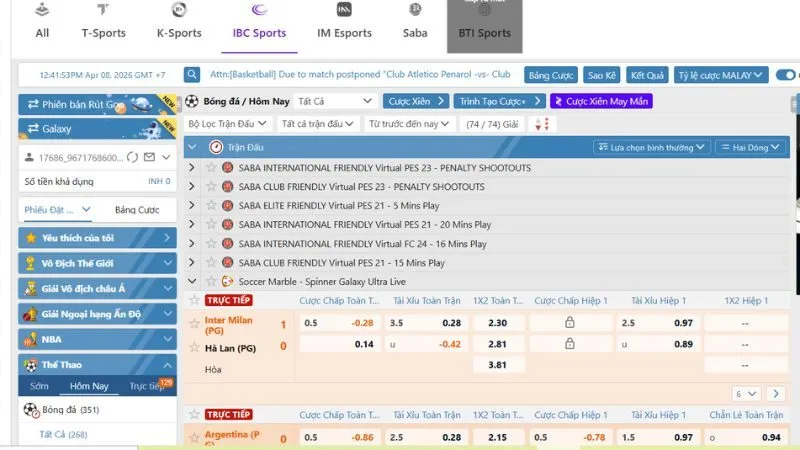The image size is (800, 450).
Task: Star the Soccer Marble Spinner Galaxy league
Action: click(211, 281)
